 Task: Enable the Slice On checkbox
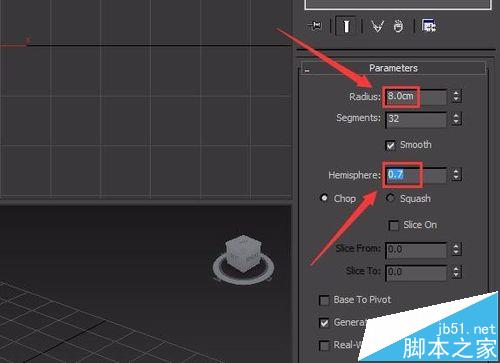pos(394,226)
